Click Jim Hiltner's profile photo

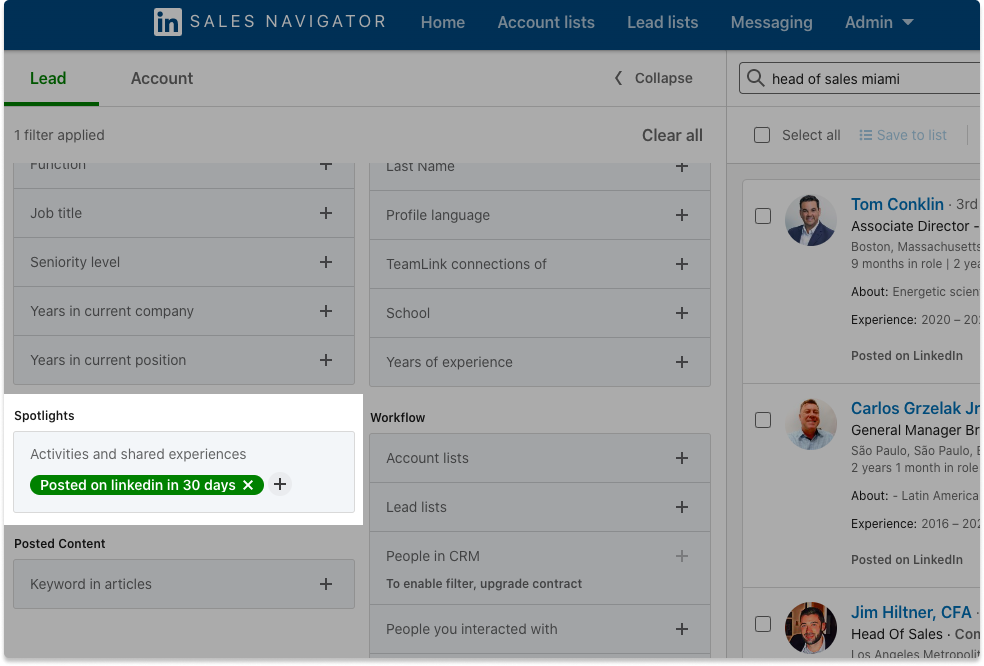pos(810,628)
